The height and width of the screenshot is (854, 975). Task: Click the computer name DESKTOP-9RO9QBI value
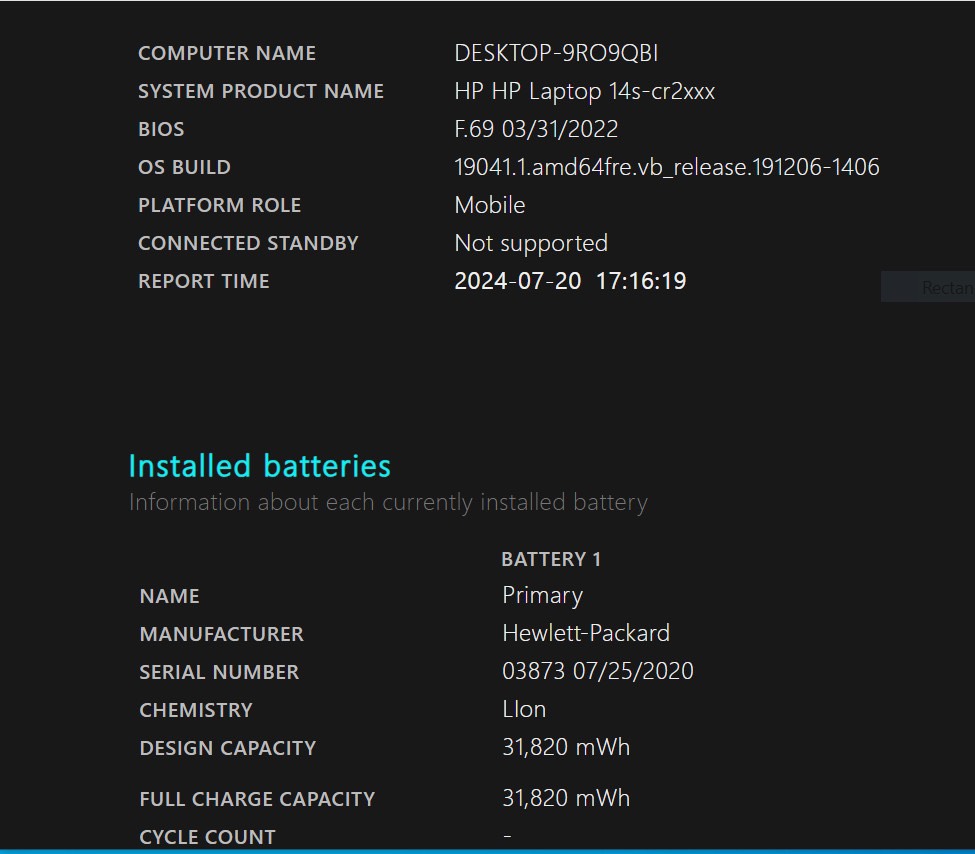click(x=556, y=53)
